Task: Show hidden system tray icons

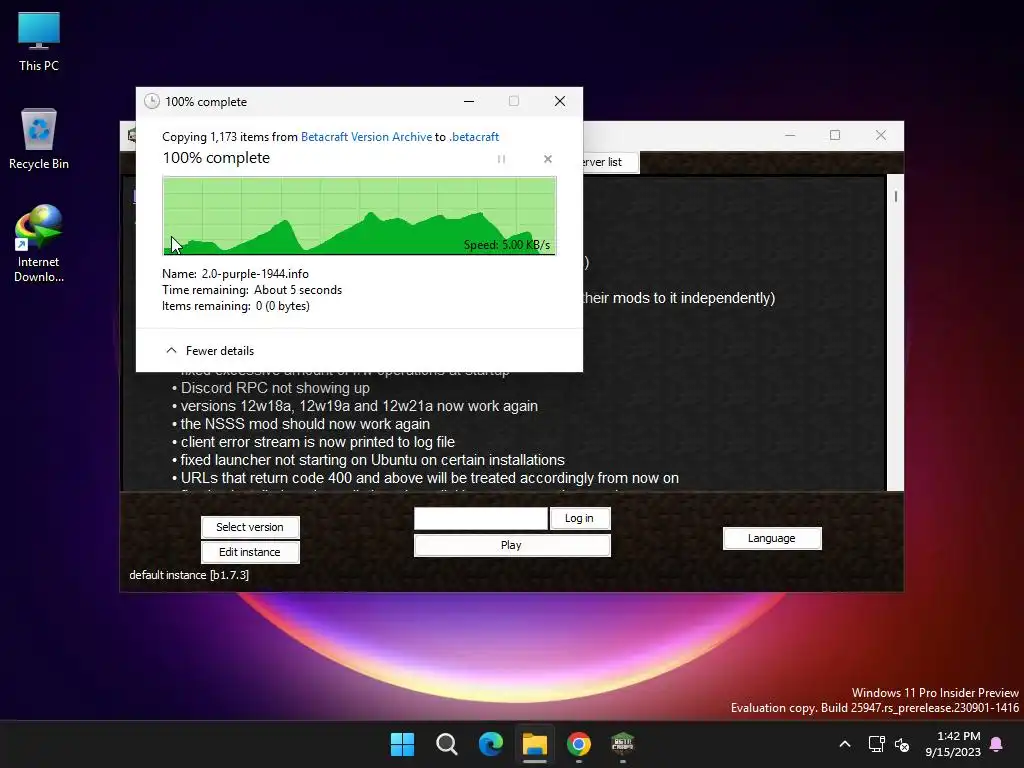Action: tap(844, 744)
